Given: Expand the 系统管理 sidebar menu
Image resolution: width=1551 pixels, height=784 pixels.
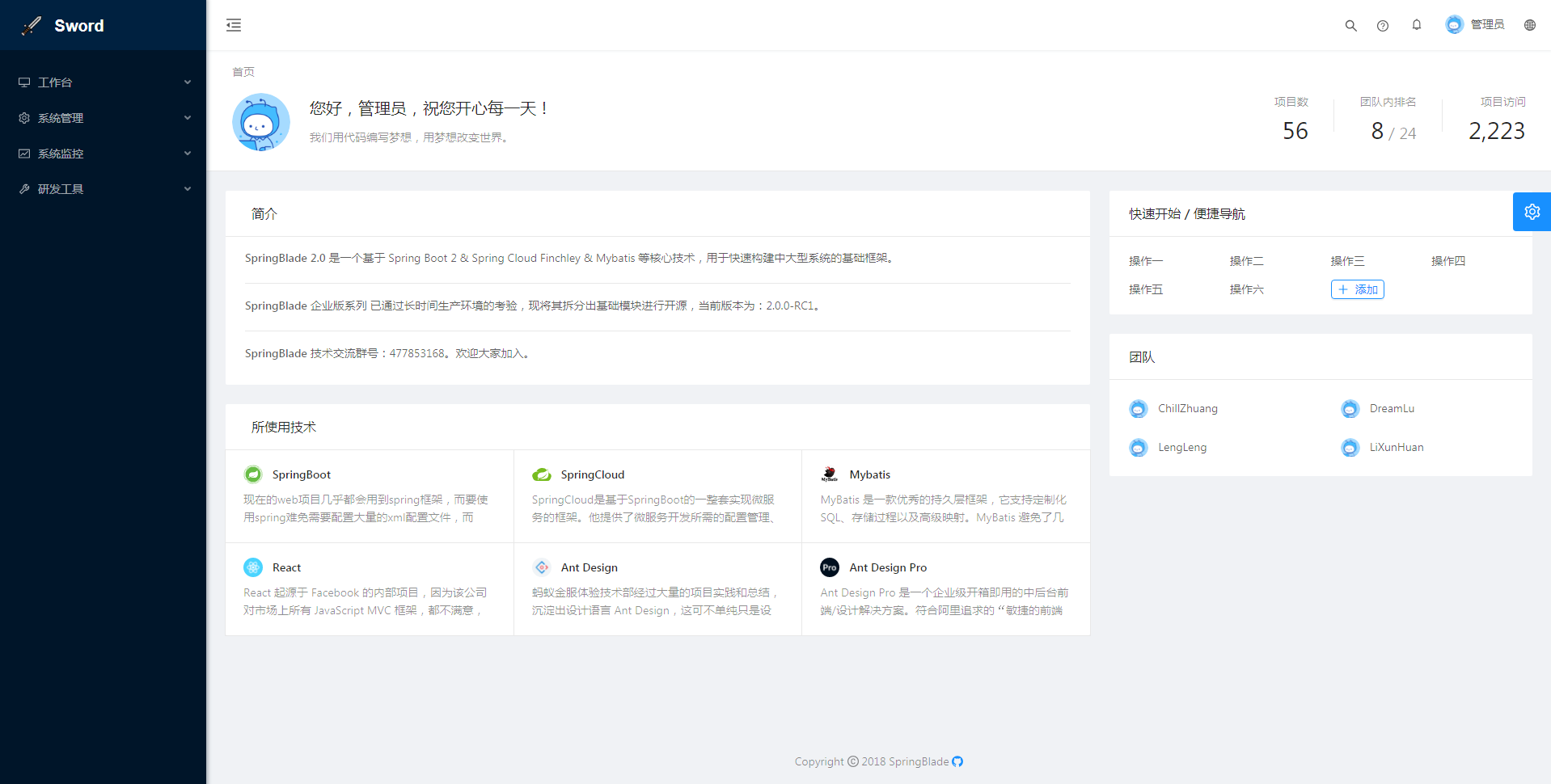Looking at the screenshot, I should [103, 118].
